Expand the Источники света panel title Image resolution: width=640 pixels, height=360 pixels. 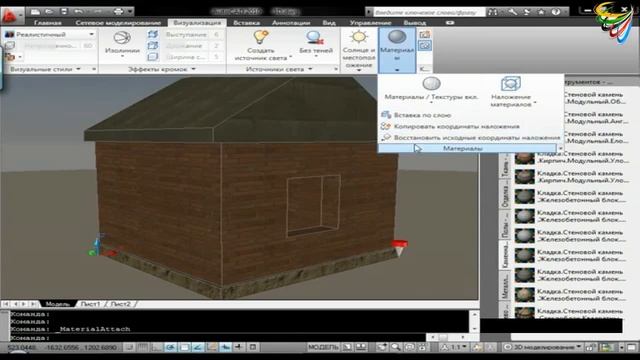279,69
